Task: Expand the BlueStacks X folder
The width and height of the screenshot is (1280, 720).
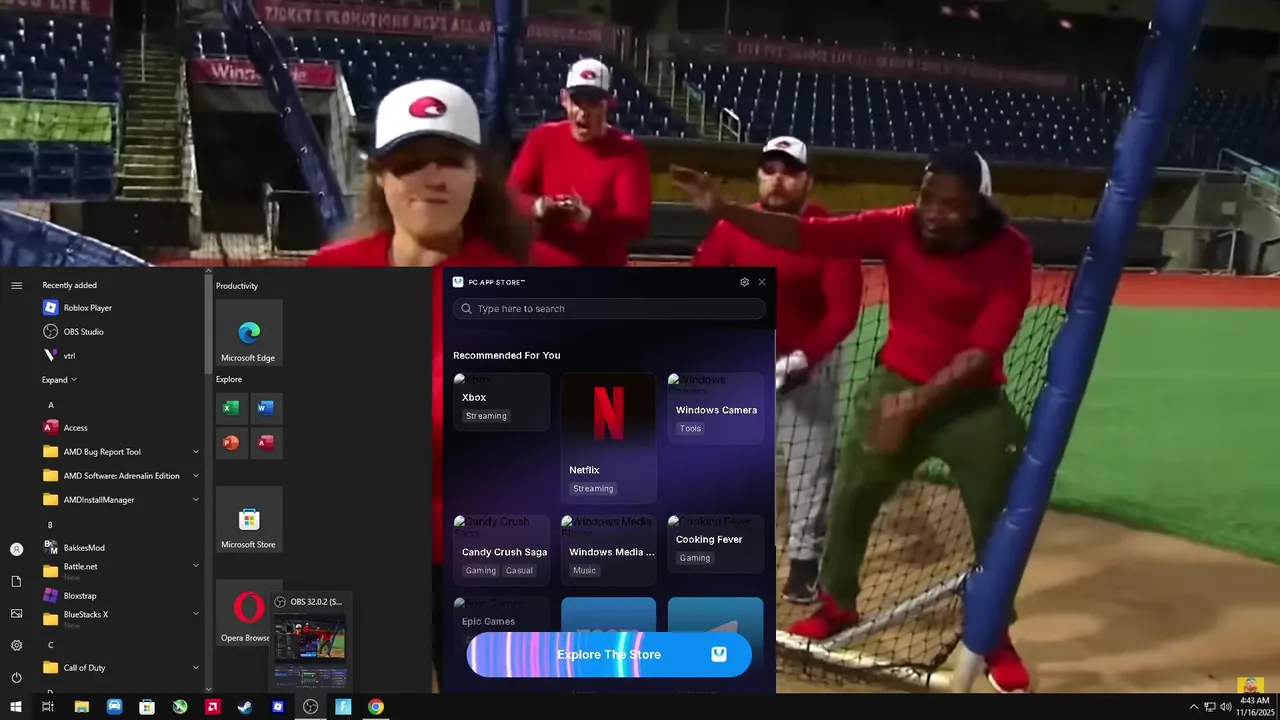Action: 196,614
